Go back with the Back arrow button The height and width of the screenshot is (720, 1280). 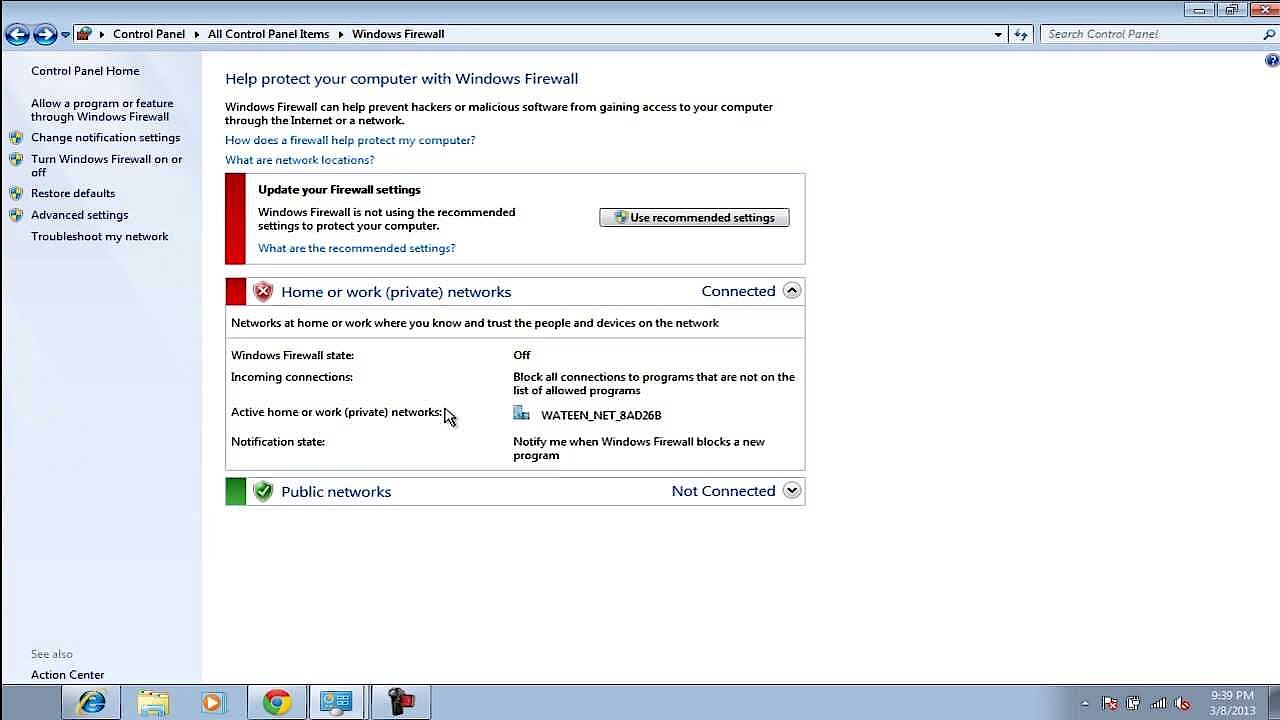[x=17, y=34]
